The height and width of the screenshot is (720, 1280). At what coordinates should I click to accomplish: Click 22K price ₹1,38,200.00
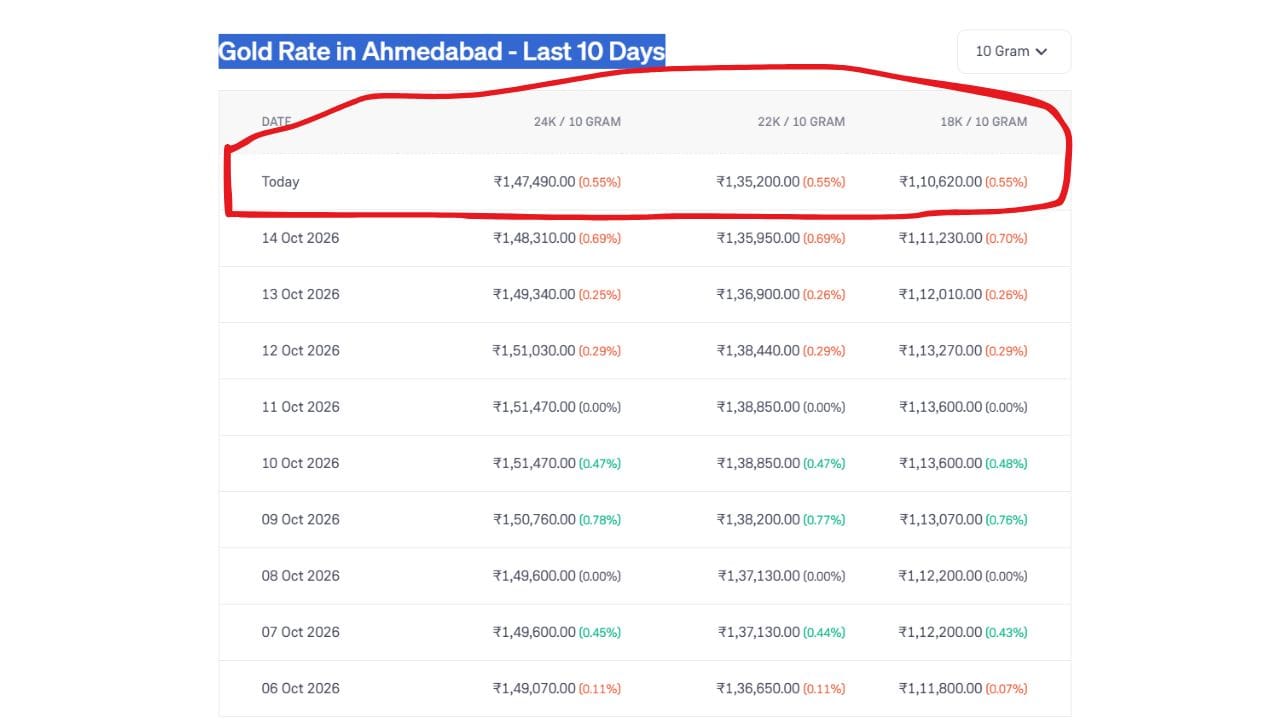pos(758,519)
